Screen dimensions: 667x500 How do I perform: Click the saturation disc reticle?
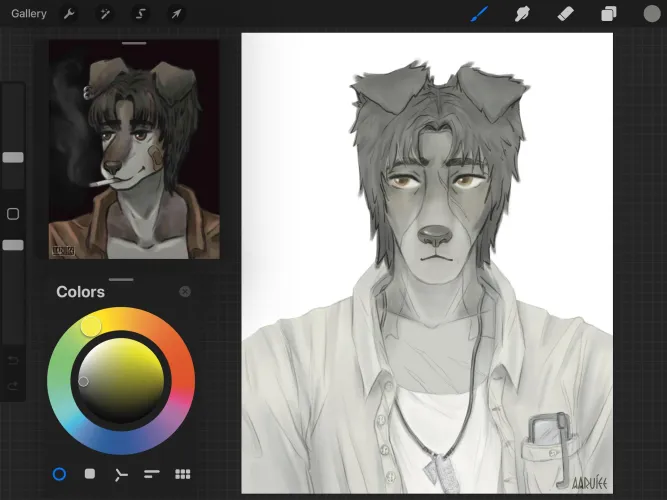pos(83,382)
